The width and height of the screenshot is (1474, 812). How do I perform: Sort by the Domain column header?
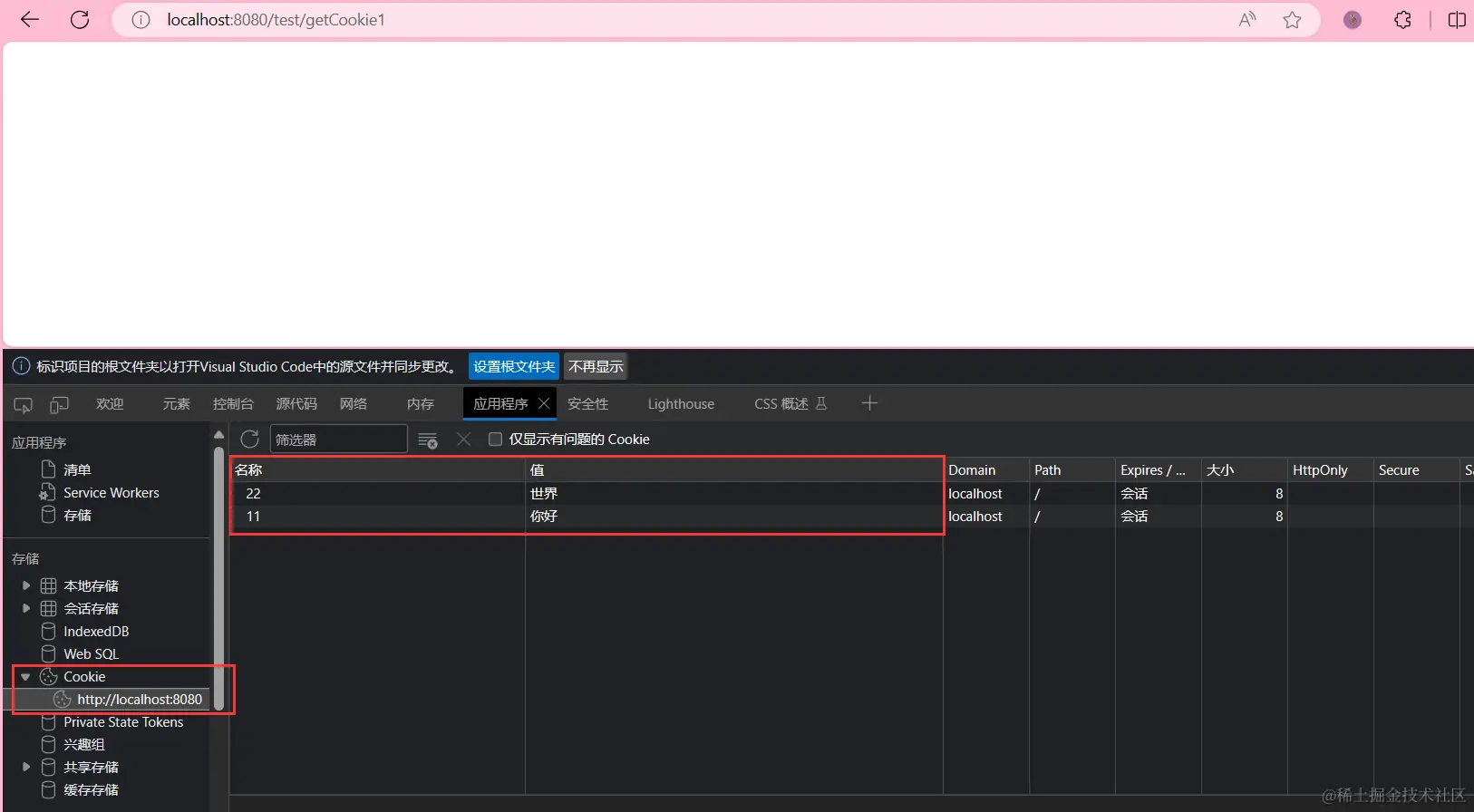click(x=986, y=469)
